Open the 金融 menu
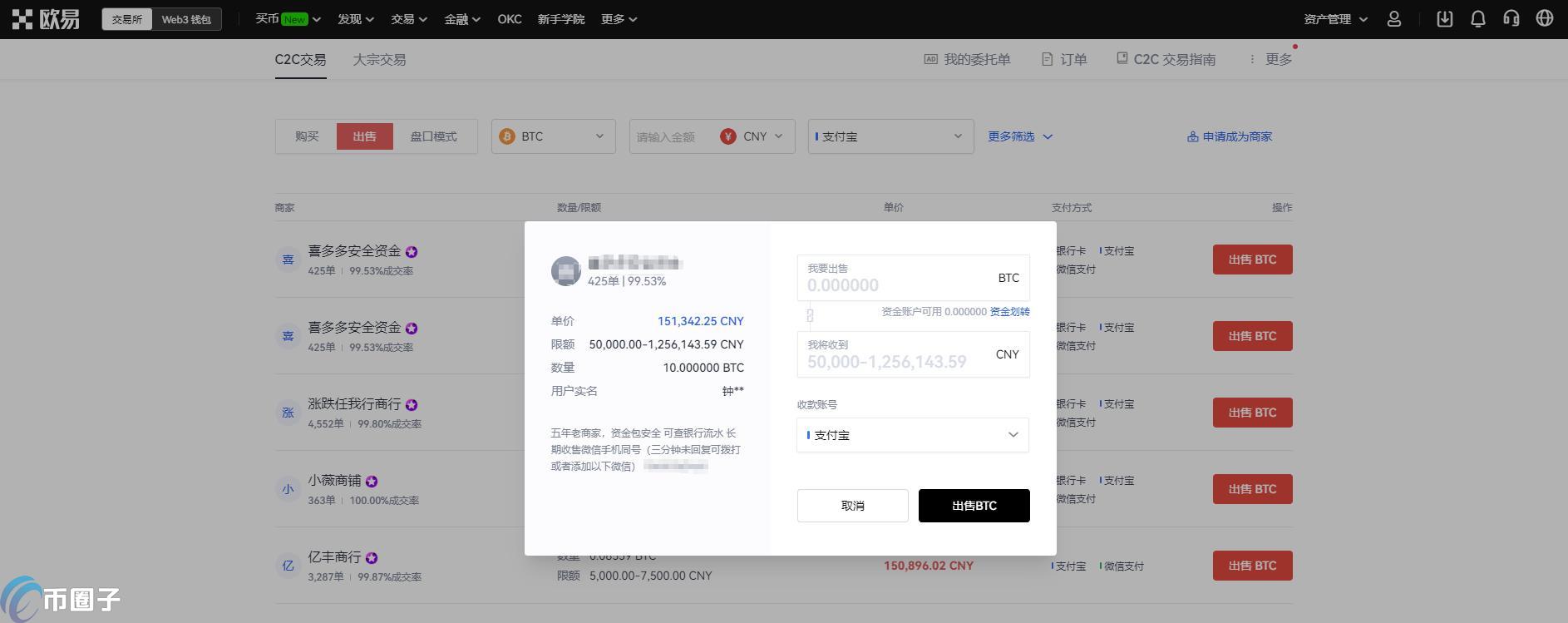Screen dimensions: 1568x623 [462, 19]
